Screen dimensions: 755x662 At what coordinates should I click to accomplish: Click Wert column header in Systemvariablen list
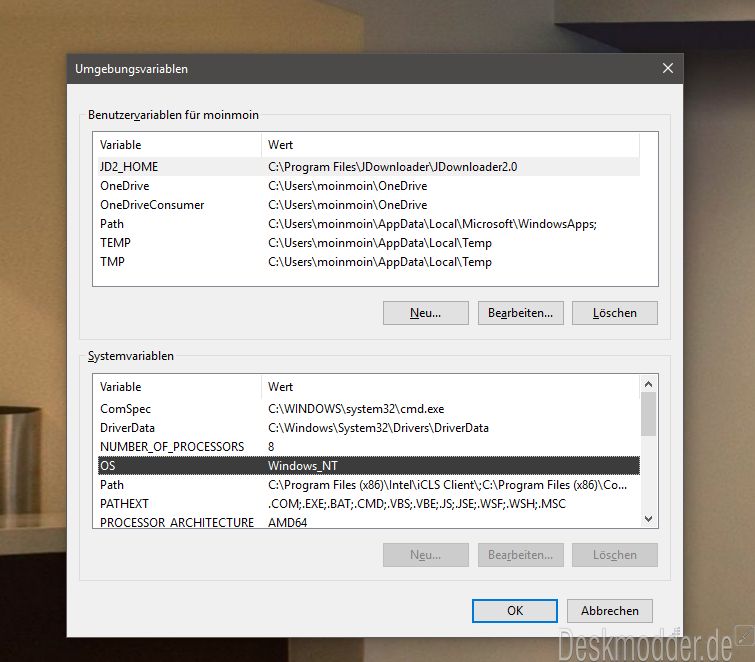pyautogui.click(x=450, y=387)
